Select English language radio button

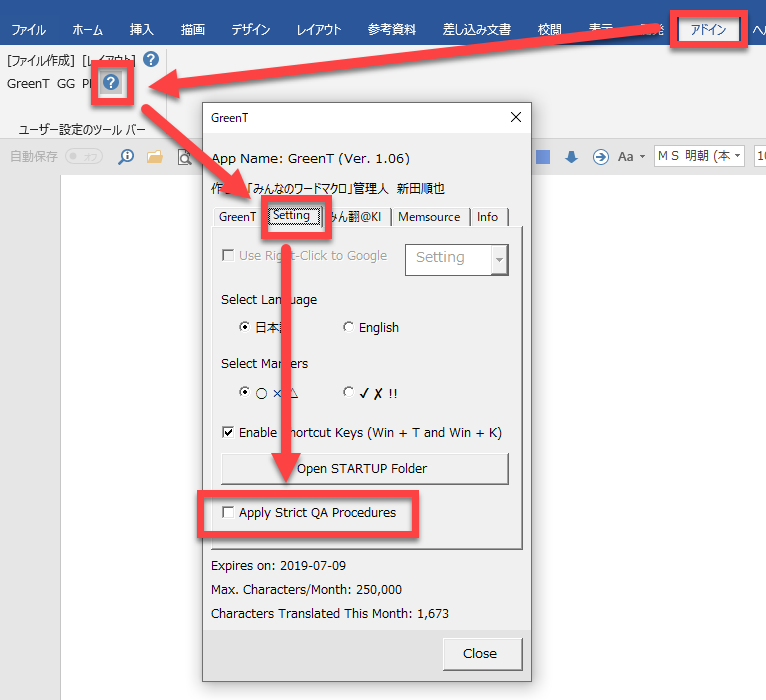(348, 327)
